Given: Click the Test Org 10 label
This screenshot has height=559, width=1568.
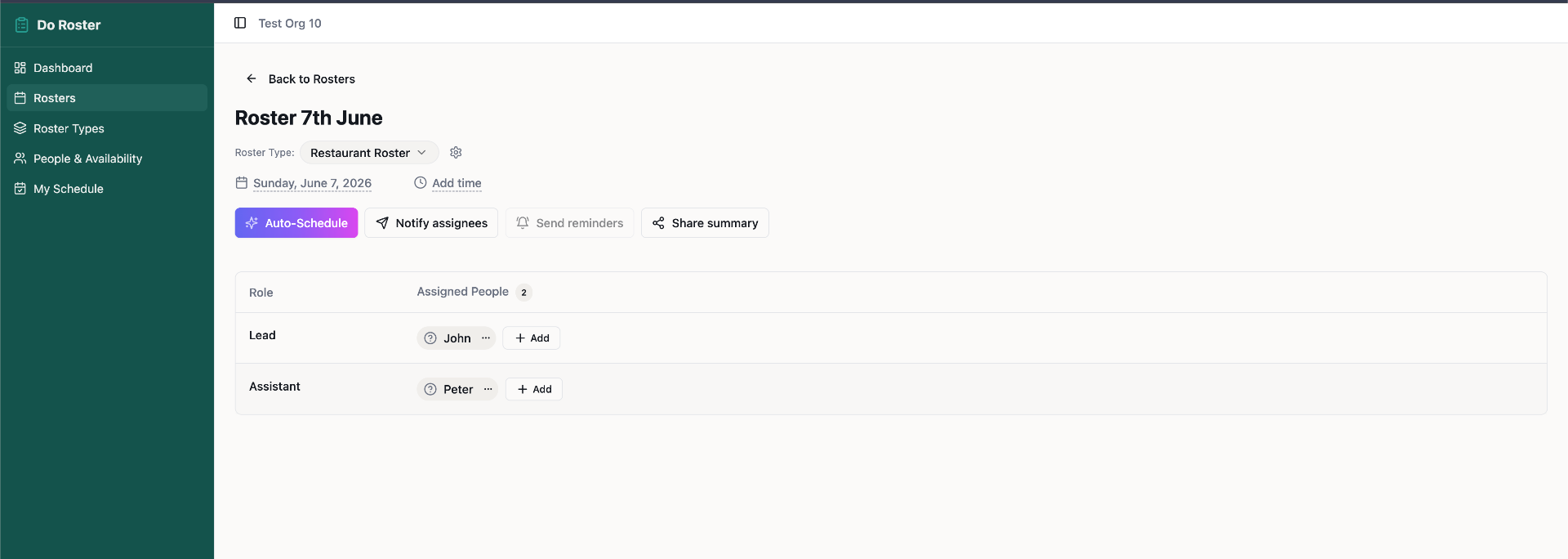Looking at the screenshot, I should click(290, 23).
